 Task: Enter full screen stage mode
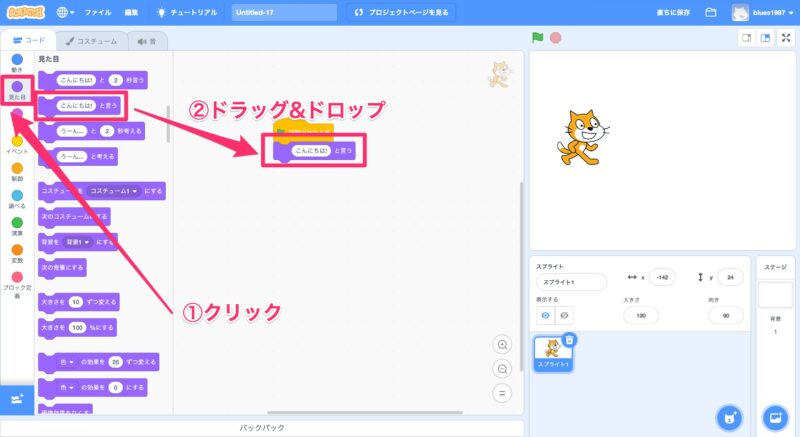tap(785, 38)
